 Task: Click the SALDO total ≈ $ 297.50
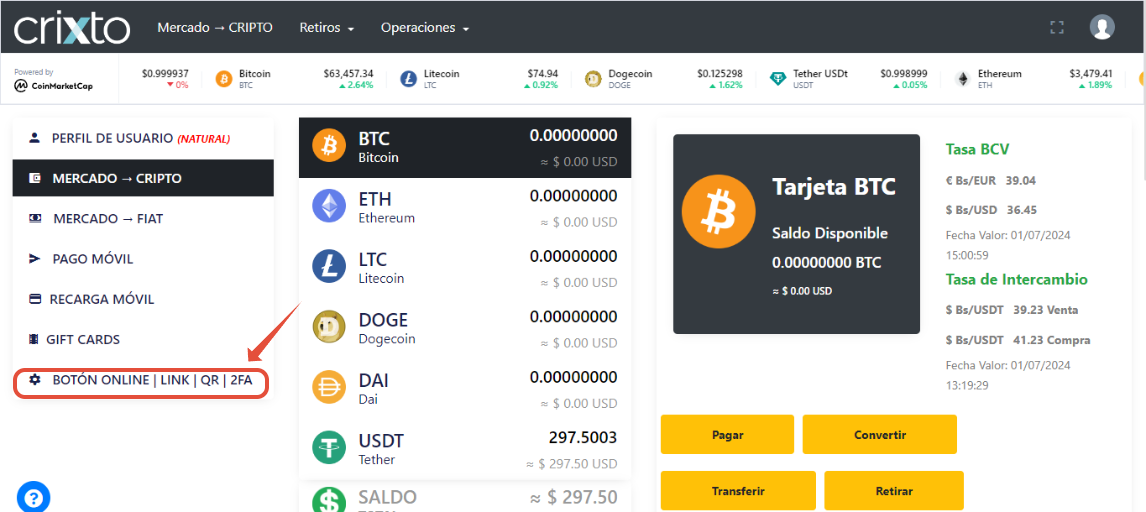pyautogui.click(x=574, y=497)
